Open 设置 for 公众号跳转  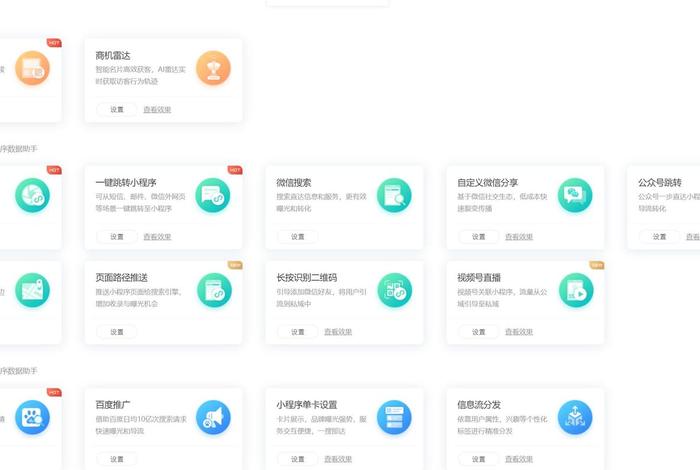659,237
